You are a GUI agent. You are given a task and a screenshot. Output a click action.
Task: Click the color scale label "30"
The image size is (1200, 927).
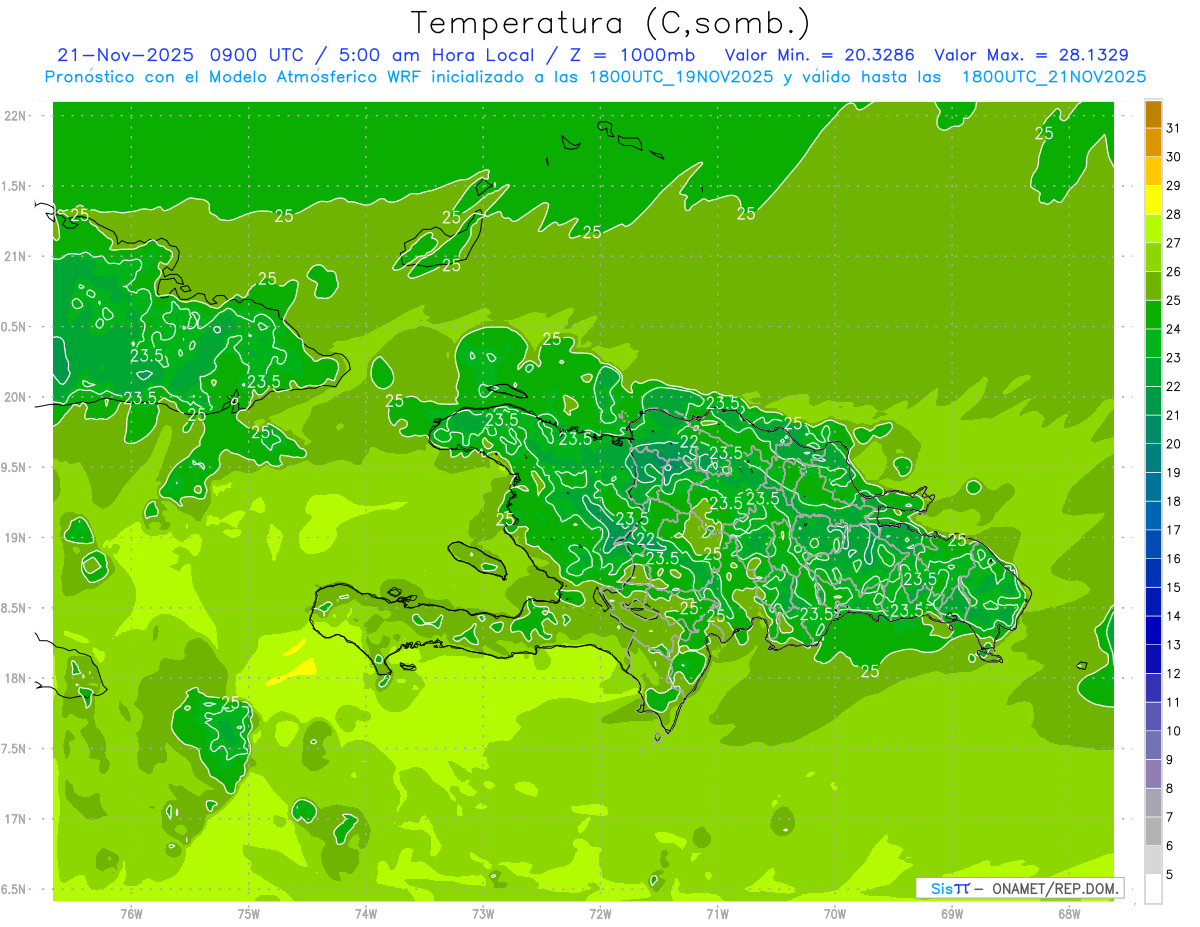coord(1174,157)
